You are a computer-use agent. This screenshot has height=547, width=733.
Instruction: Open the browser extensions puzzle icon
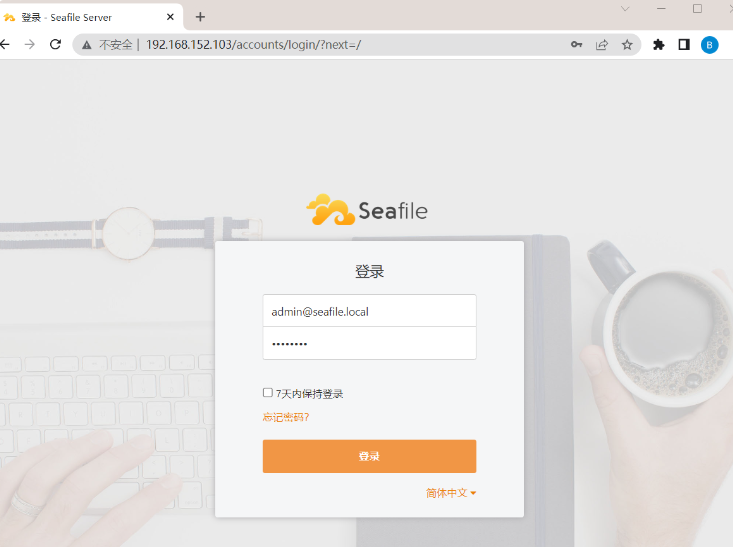(x=659, y=44)
